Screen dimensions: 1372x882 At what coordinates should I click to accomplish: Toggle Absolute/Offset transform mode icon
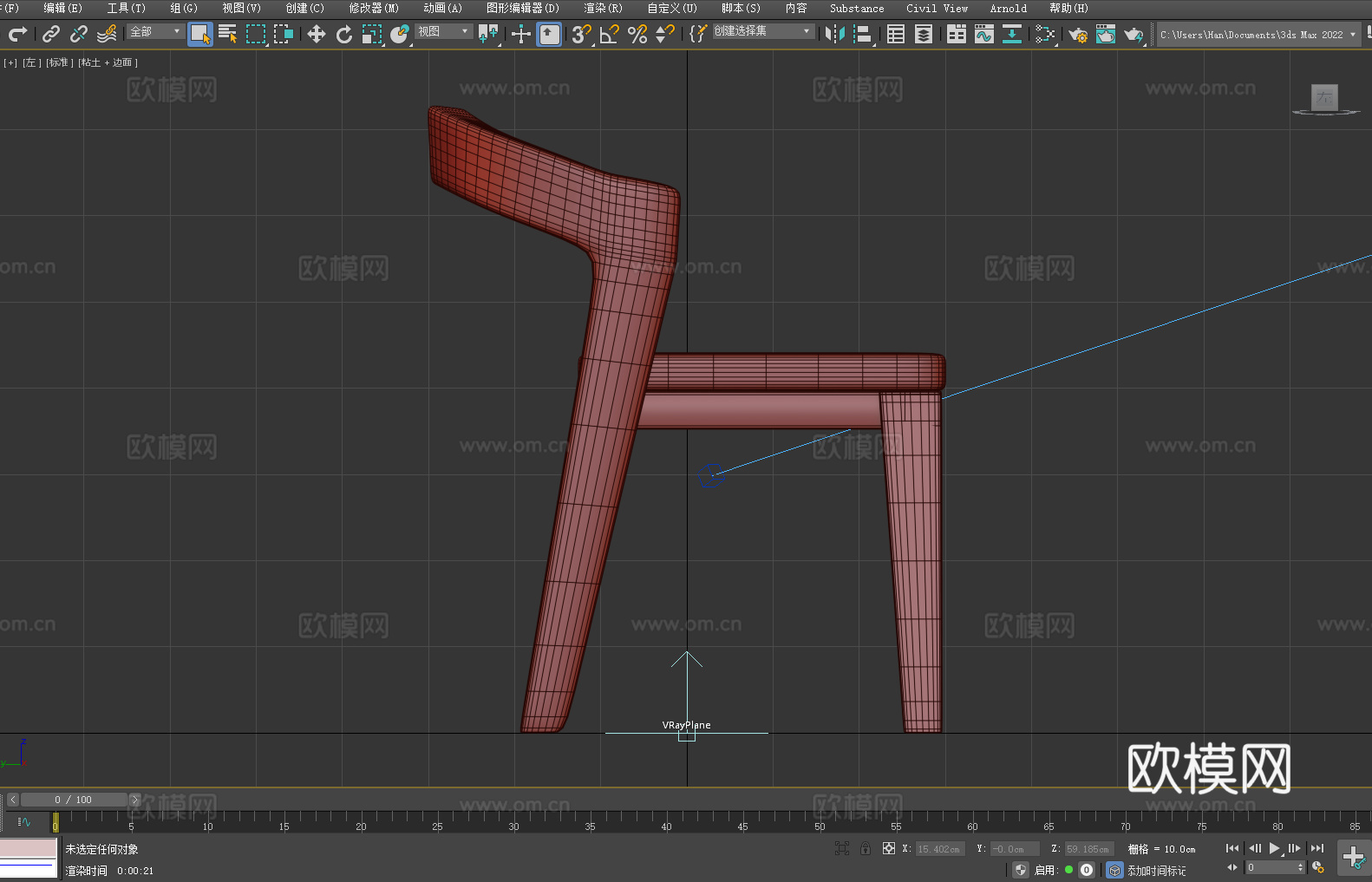(x=889, y=848)
